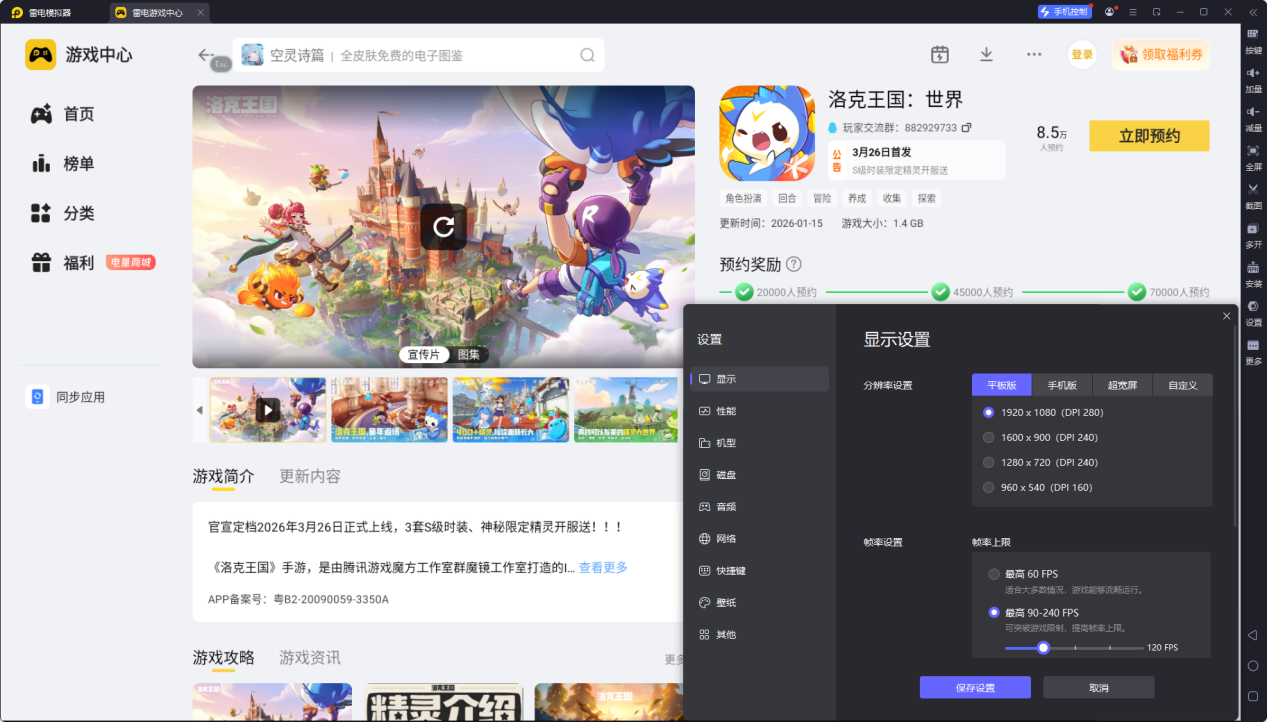Click the three-dots more options icon
Screen dimensions: 1267x722
[x=1034, y=54]
